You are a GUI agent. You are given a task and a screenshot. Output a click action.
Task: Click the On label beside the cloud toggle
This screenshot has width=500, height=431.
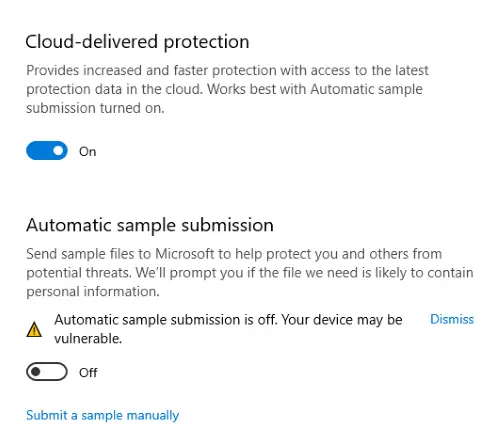pyautogui.click(x=88, y=152)
